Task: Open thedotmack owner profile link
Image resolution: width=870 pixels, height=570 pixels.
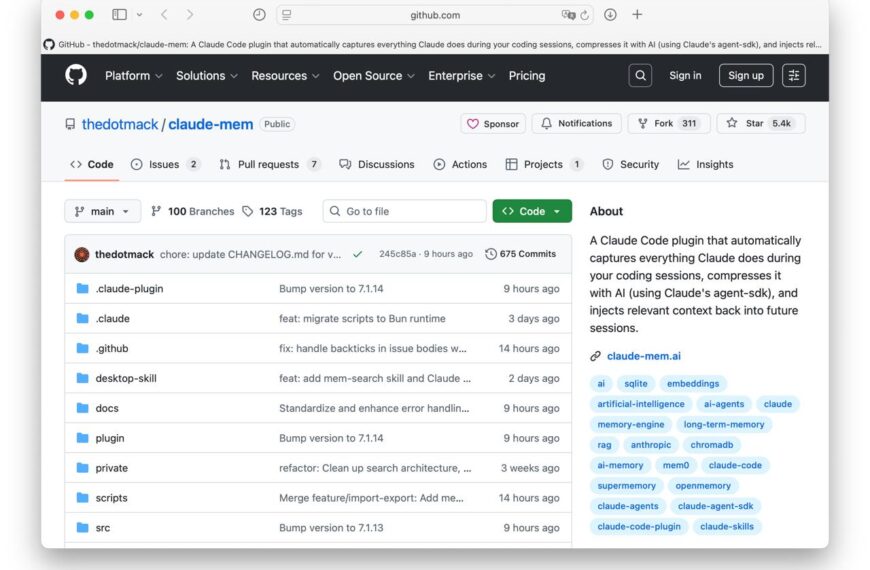Action: [120, 124]
